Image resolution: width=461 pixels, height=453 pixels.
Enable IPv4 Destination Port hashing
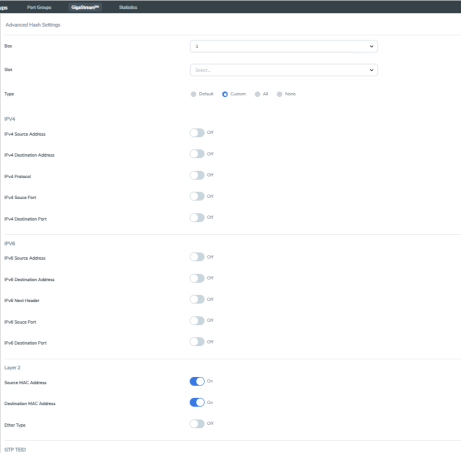point(197,218)
